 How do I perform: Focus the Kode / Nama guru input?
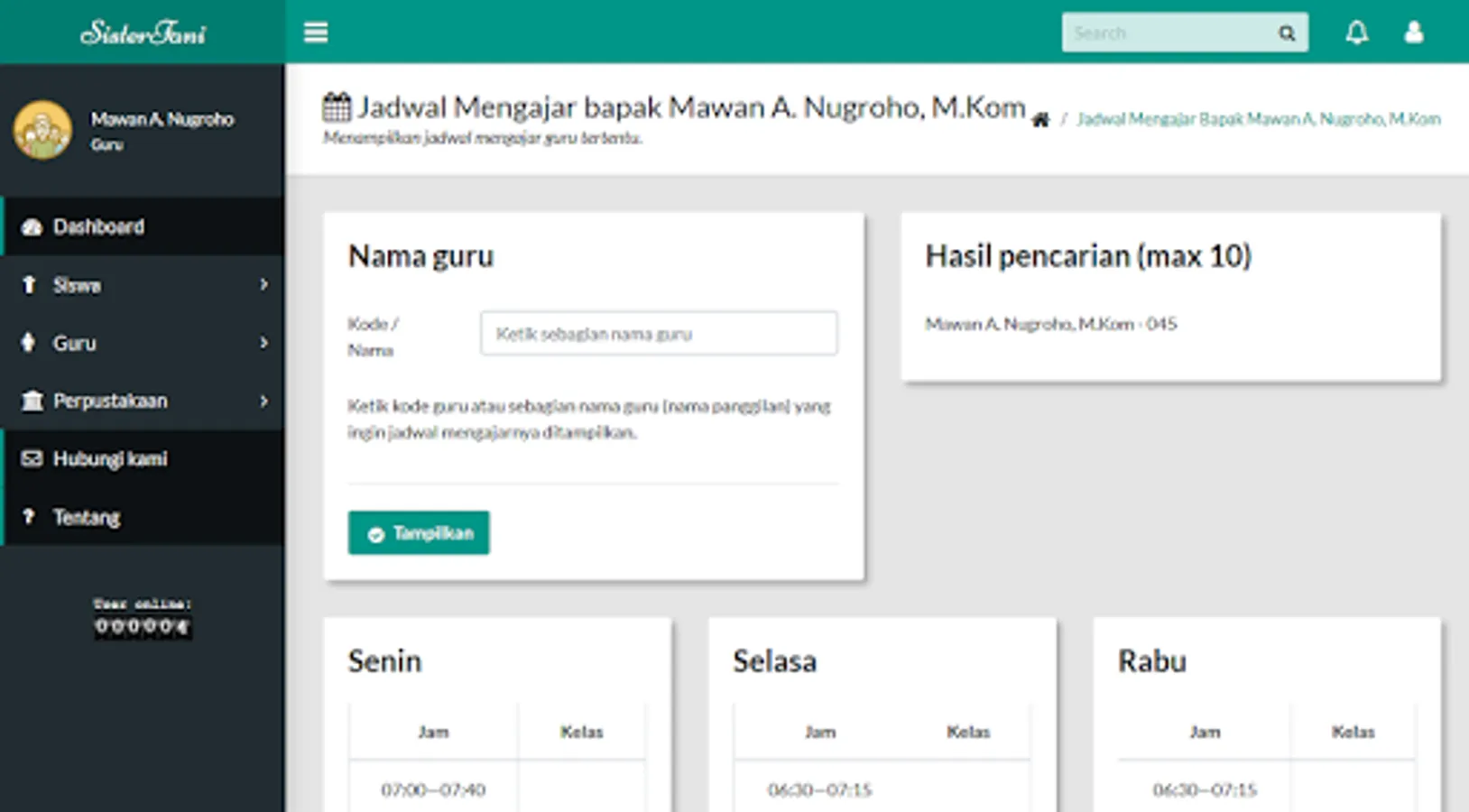tap(659, 334)
